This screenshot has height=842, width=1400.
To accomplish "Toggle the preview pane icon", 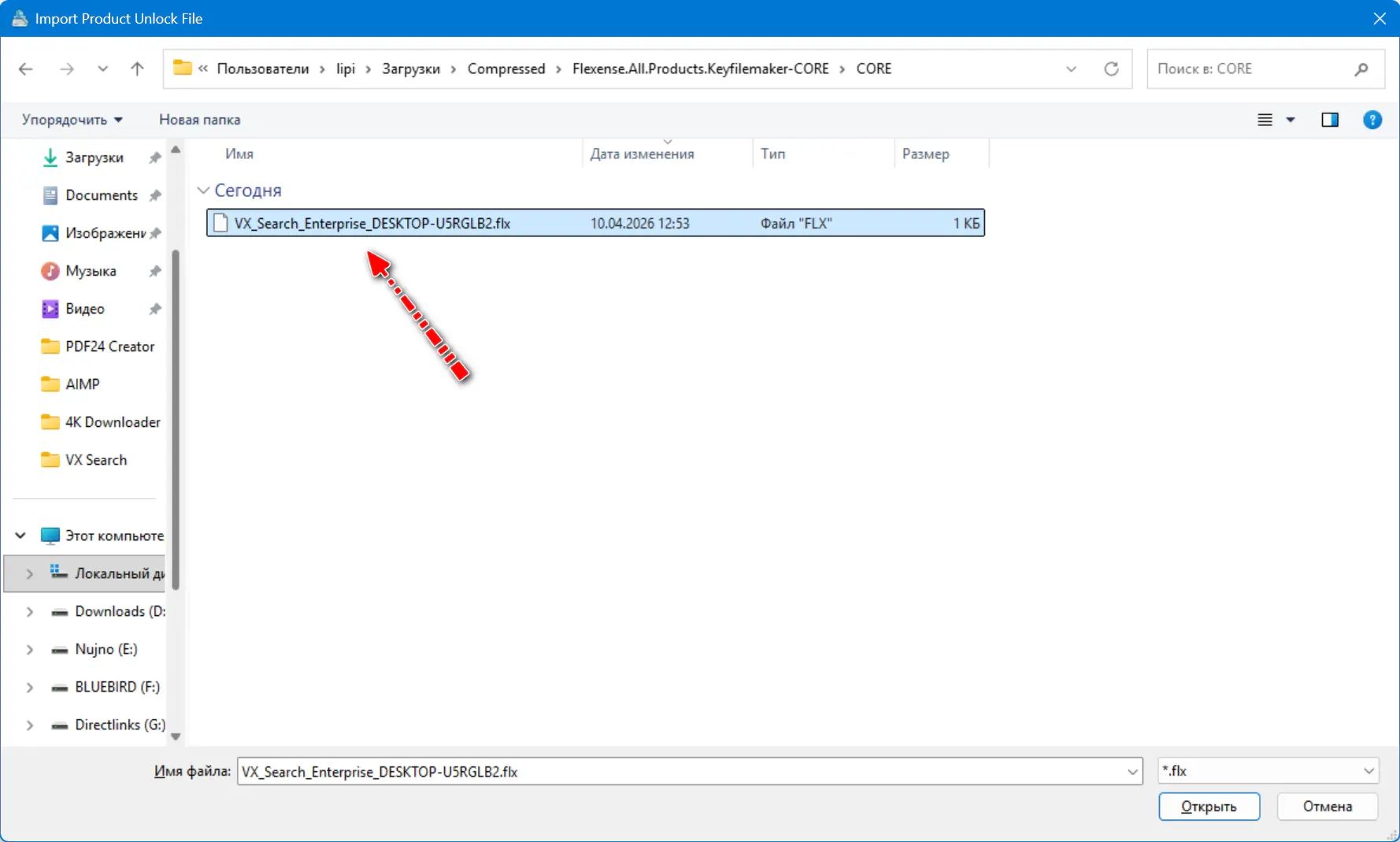I will tap(1329, 120).
